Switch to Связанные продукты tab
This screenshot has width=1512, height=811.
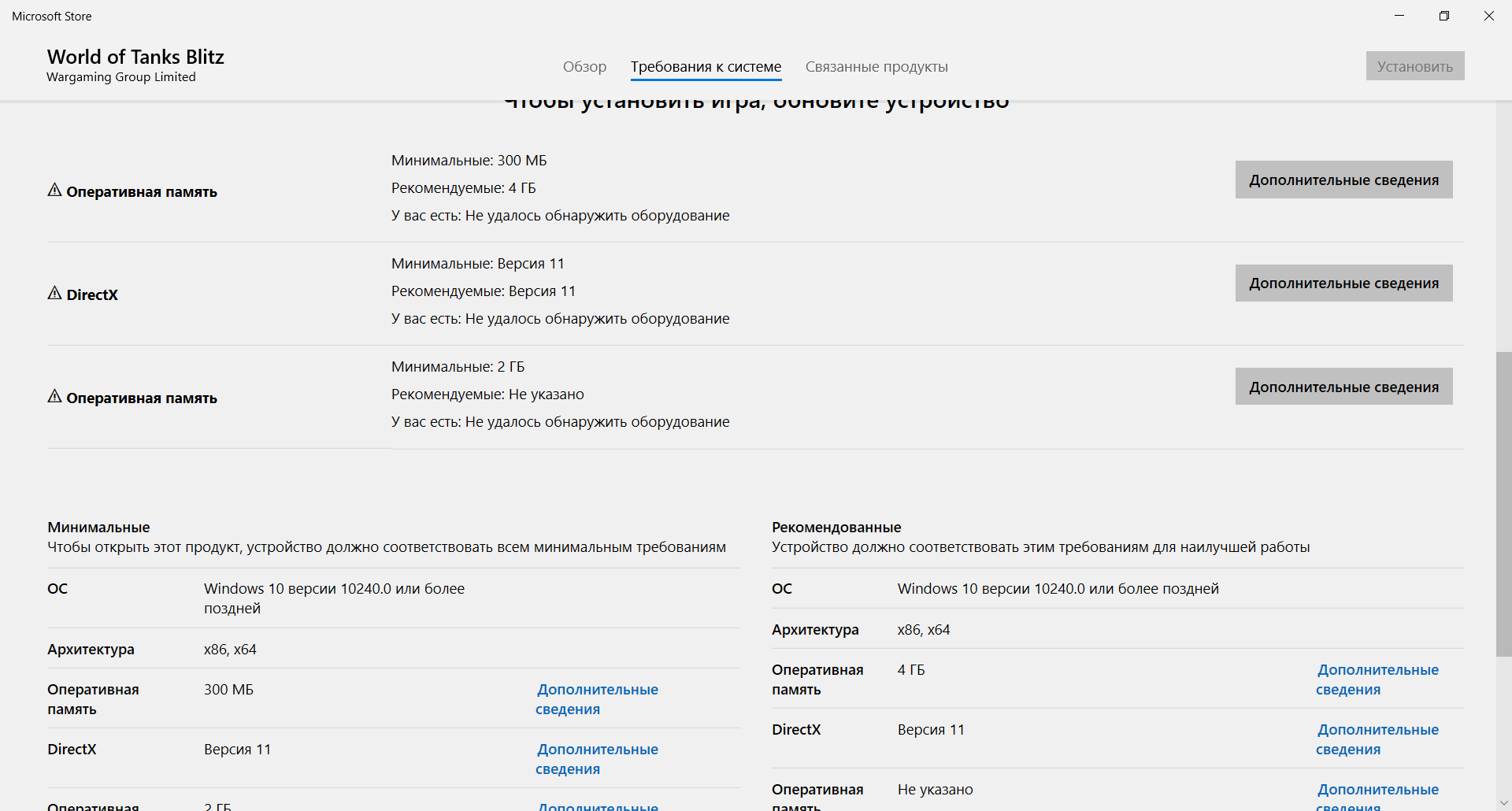(x=876, y=67)
